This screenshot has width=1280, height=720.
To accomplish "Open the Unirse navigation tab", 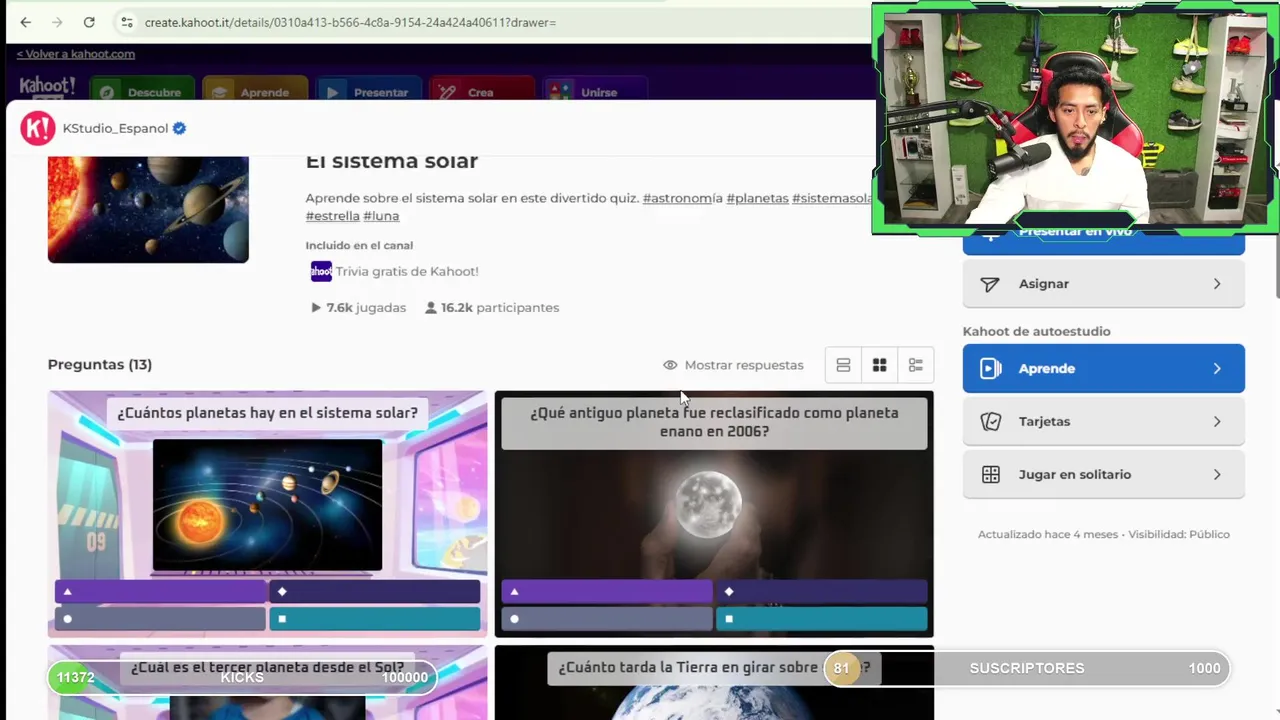I will click(596, 92).
